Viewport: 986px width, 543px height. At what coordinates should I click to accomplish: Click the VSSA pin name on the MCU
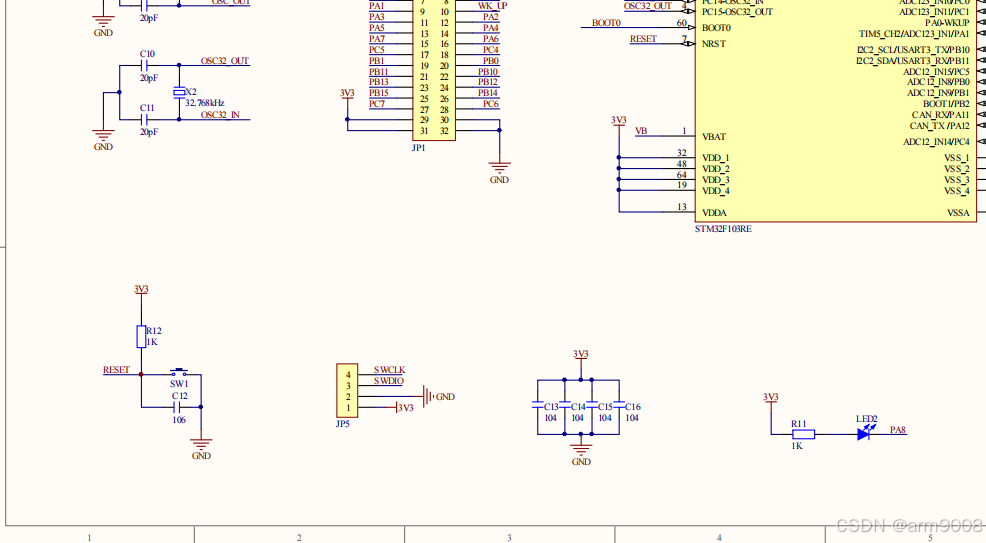[958, 213]
